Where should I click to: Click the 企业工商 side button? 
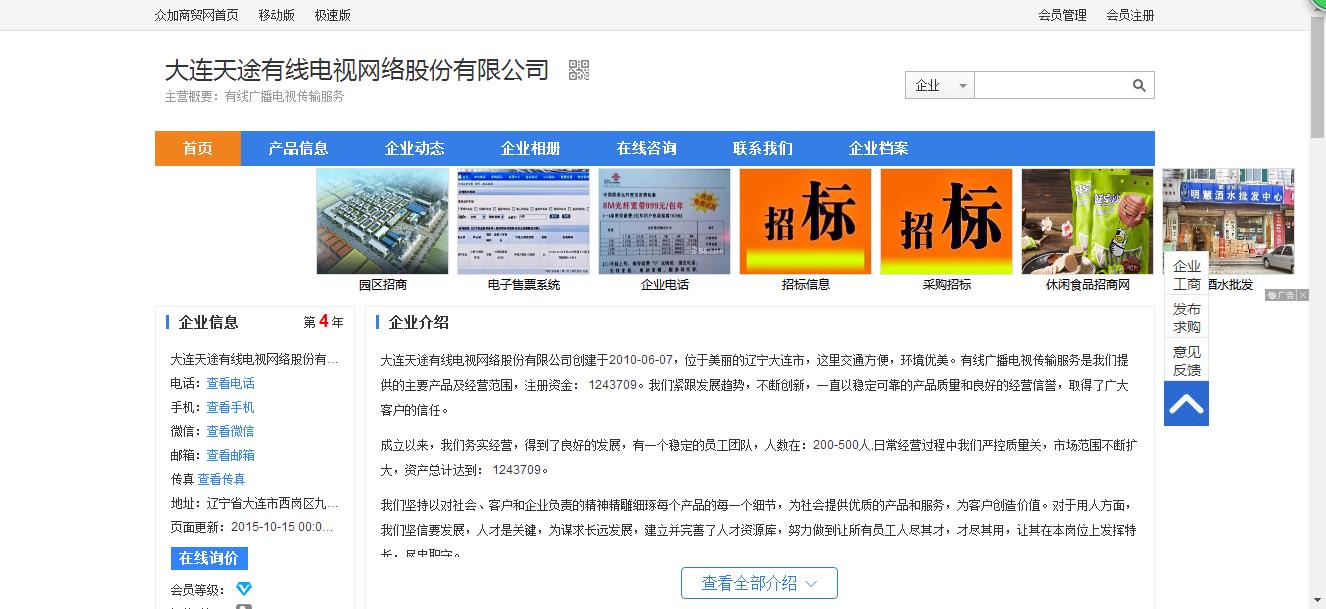click(x=1187, y=275)
